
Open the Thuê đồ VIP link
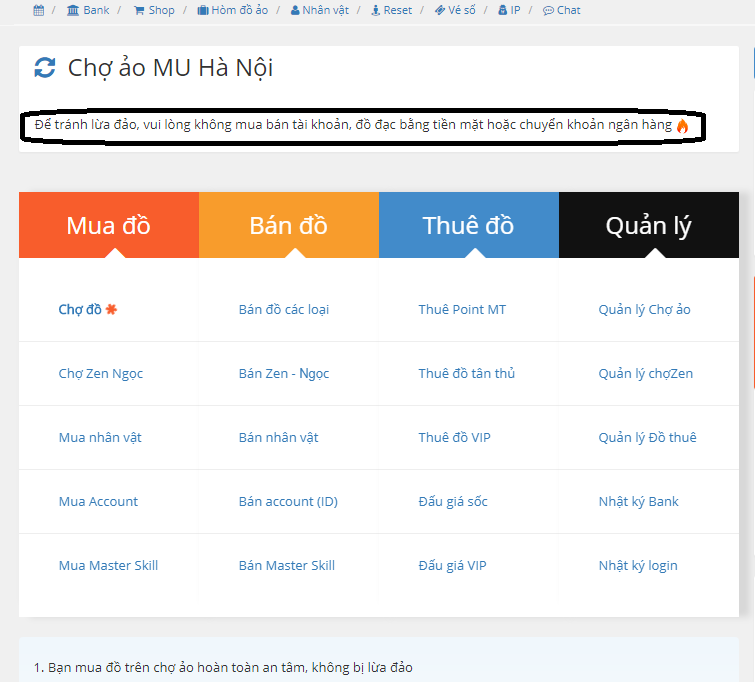(455, 437)
